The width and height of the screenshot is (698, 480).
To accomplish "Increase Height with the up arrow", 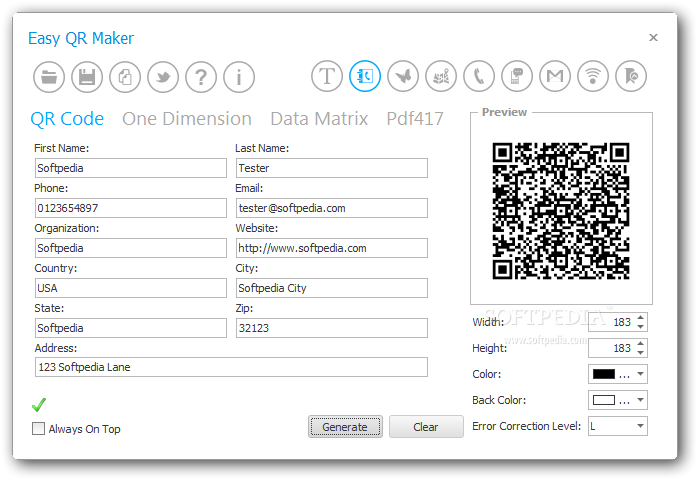I will click(640, 343).
